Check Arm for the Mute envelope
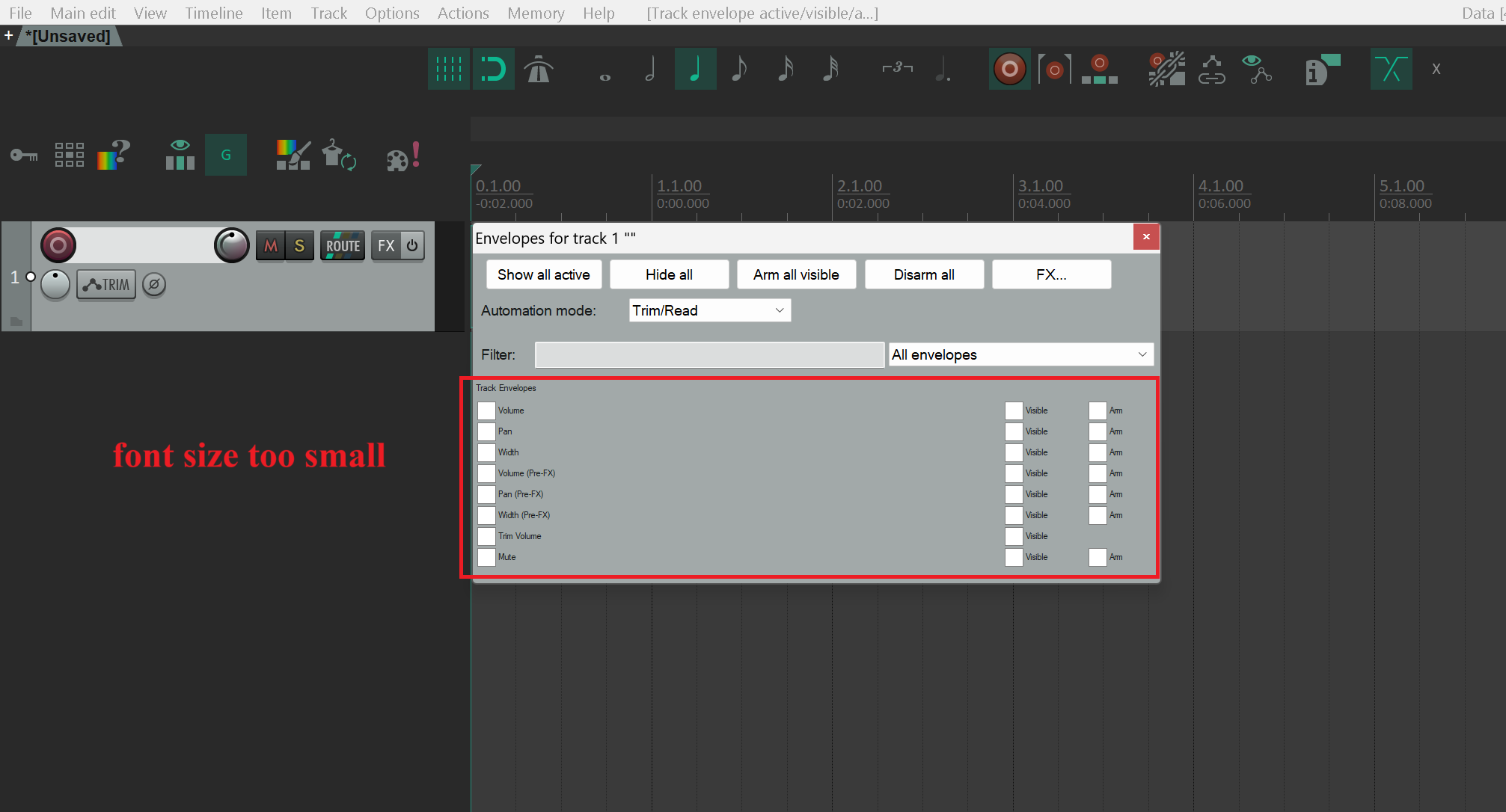This screenshot has width=1506, height=812. (1098, 557)
